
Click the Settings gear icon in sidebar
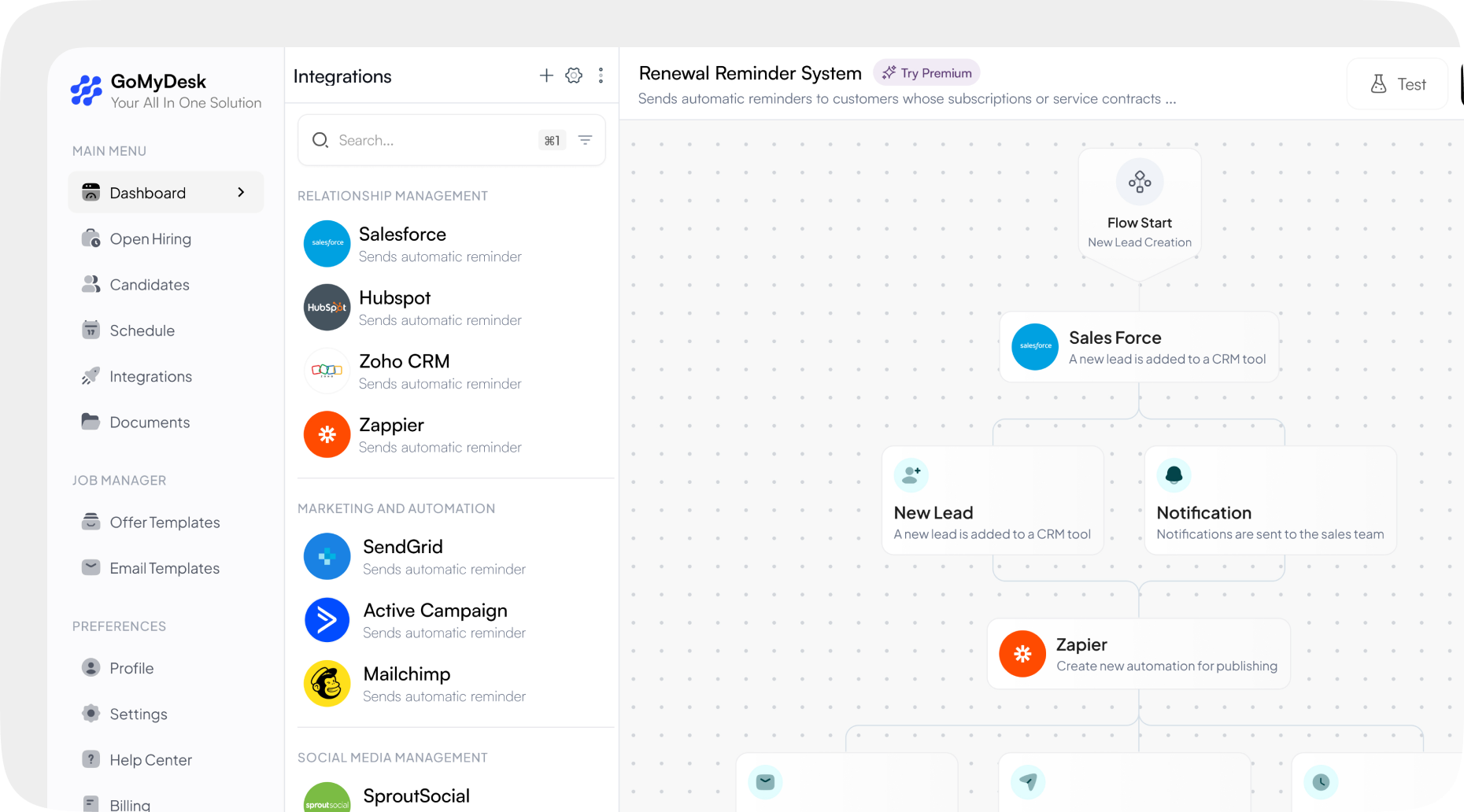[x=91, y=714]
